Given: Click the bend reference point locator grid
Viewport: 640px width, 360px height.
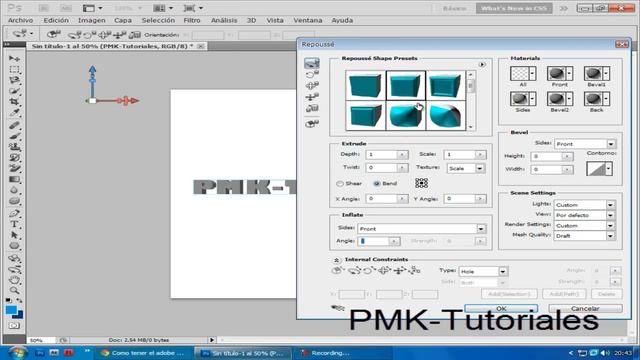Looking at the screenshot, I should 421,183.
